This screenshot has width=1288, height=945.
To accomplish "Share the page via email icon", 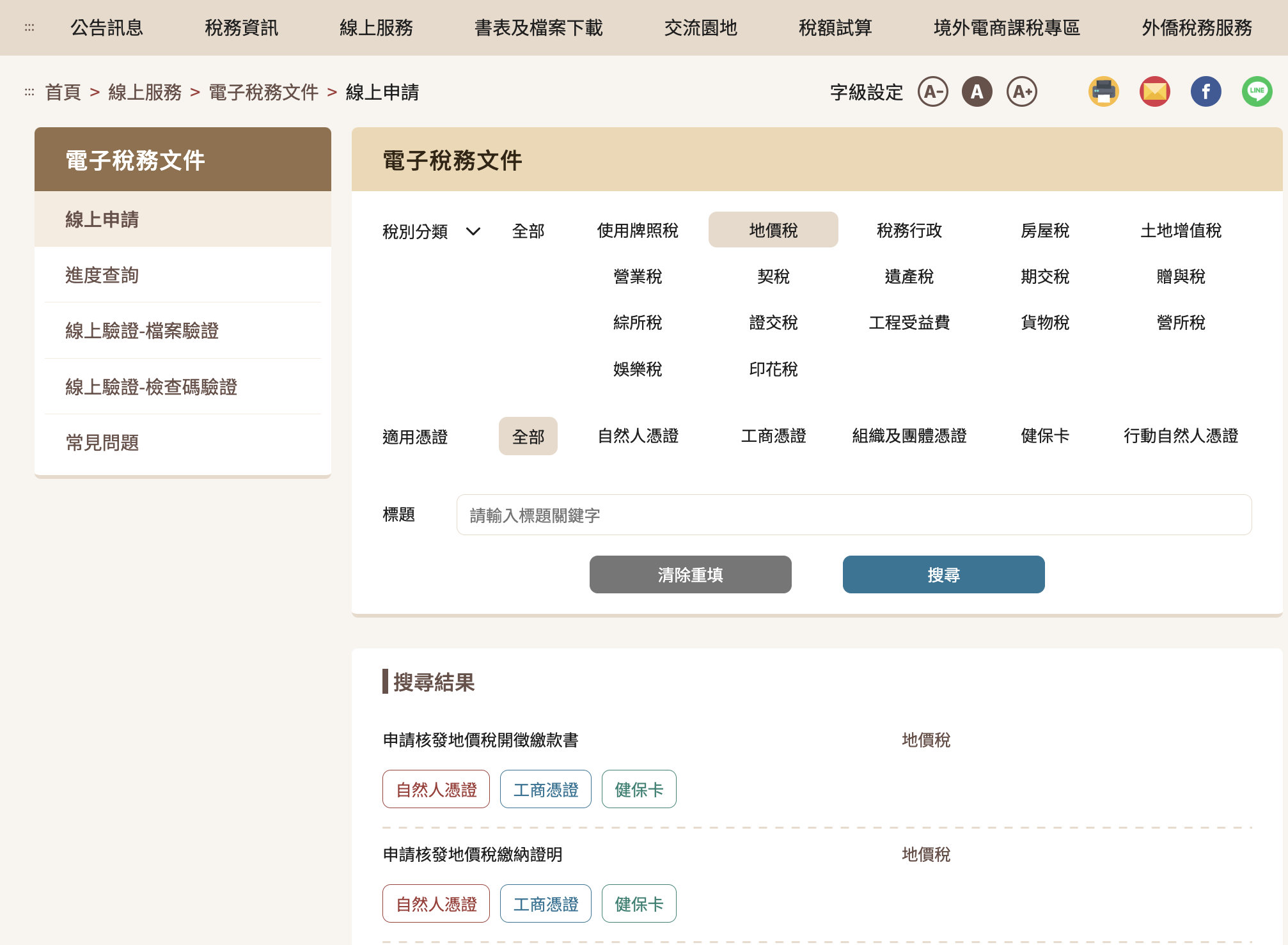I will click(1154, 92).
